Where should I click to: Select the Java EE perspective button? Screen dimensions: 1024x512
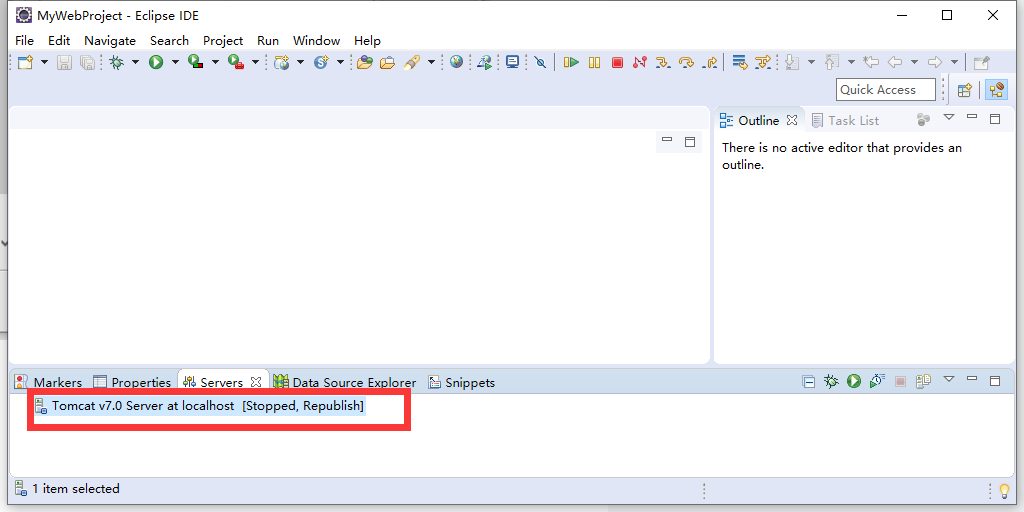(x=996, y=90)
